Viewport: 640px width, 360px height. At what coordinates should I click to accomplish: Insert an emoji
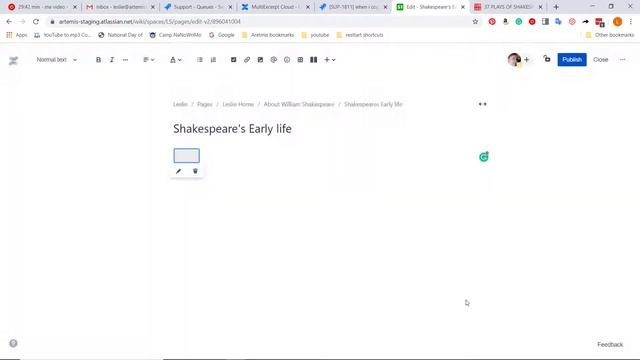pyautogui.click(x=287, y=60)
